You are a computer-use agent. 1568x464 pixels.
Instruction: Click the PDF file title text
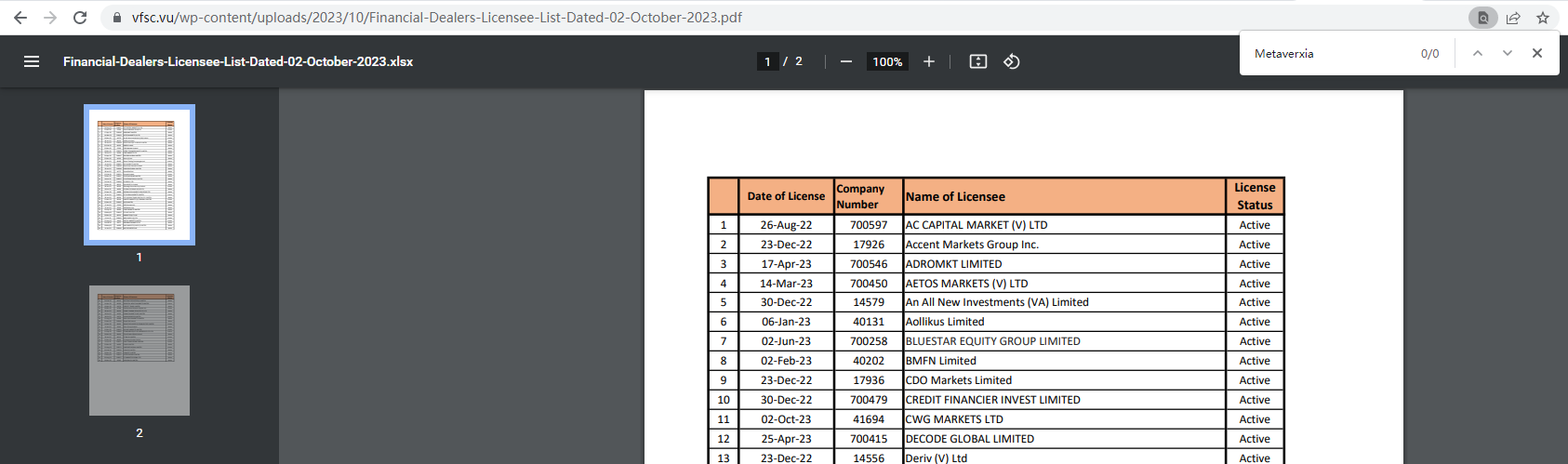coord(238,61)
